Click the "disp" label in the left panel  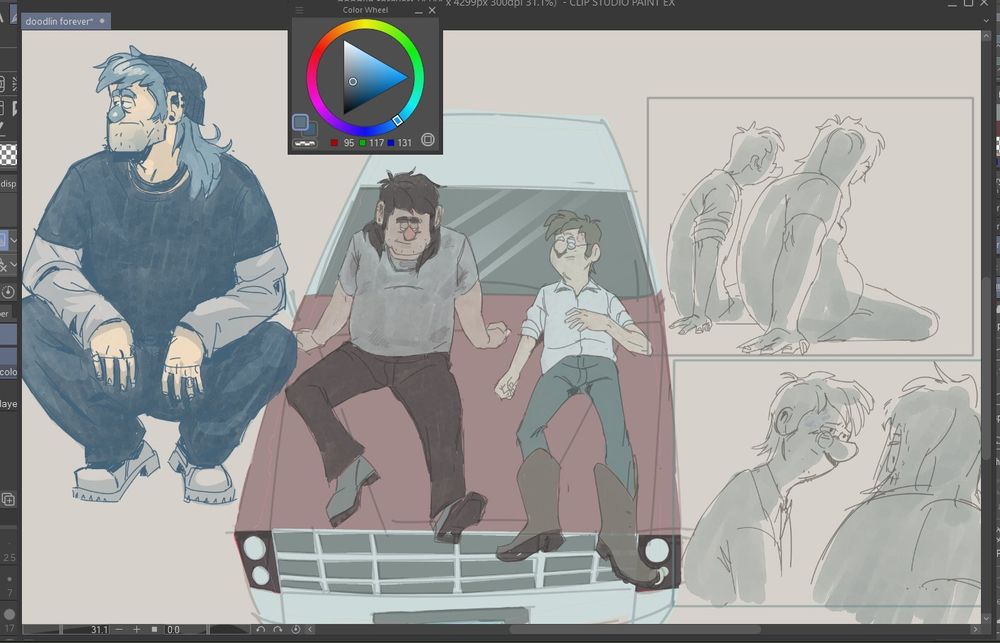[x=8, y=184]
